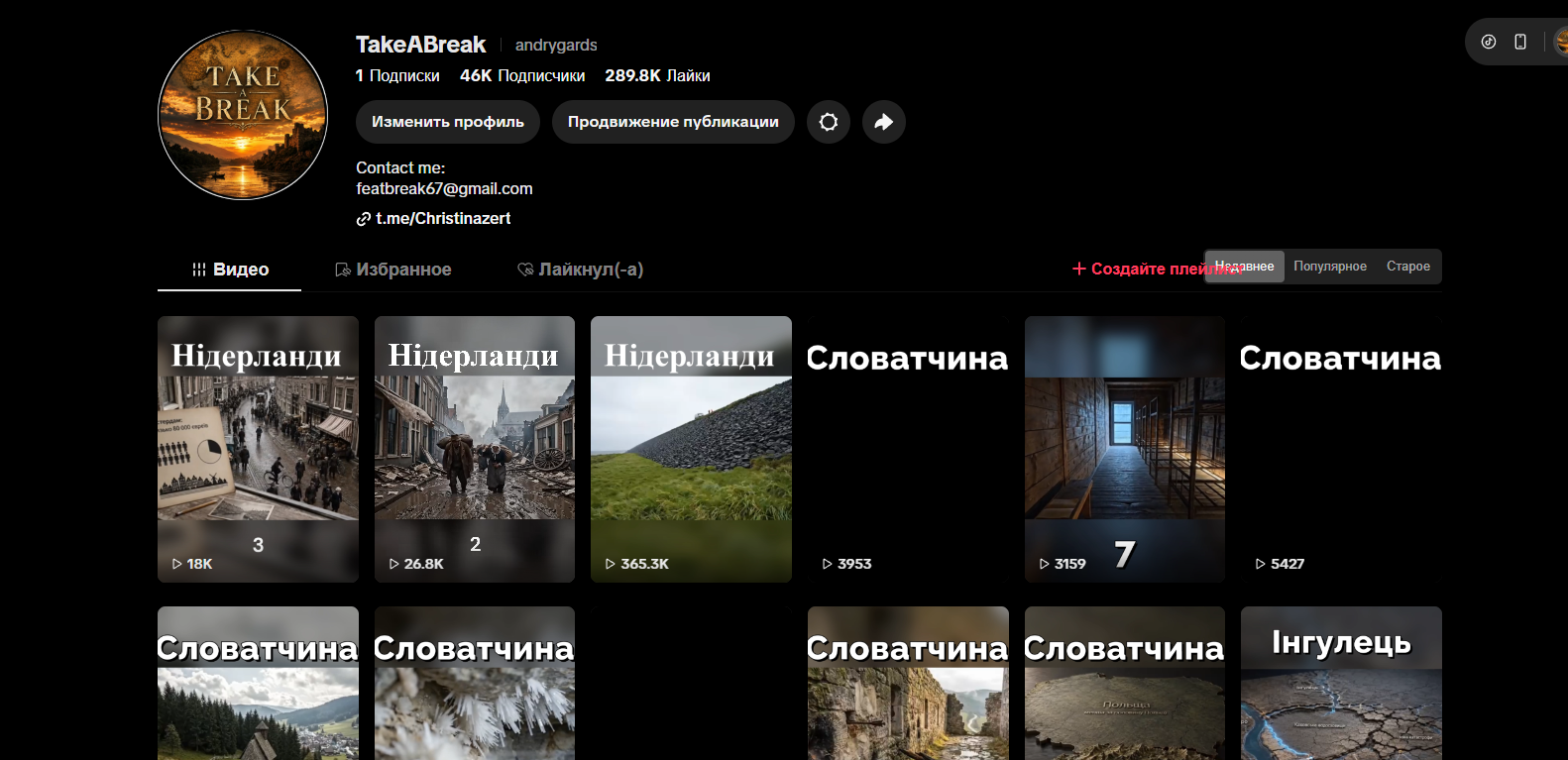
Task: Open the Словатчина video with 5427 views
Action: (x=1341, y=449)
